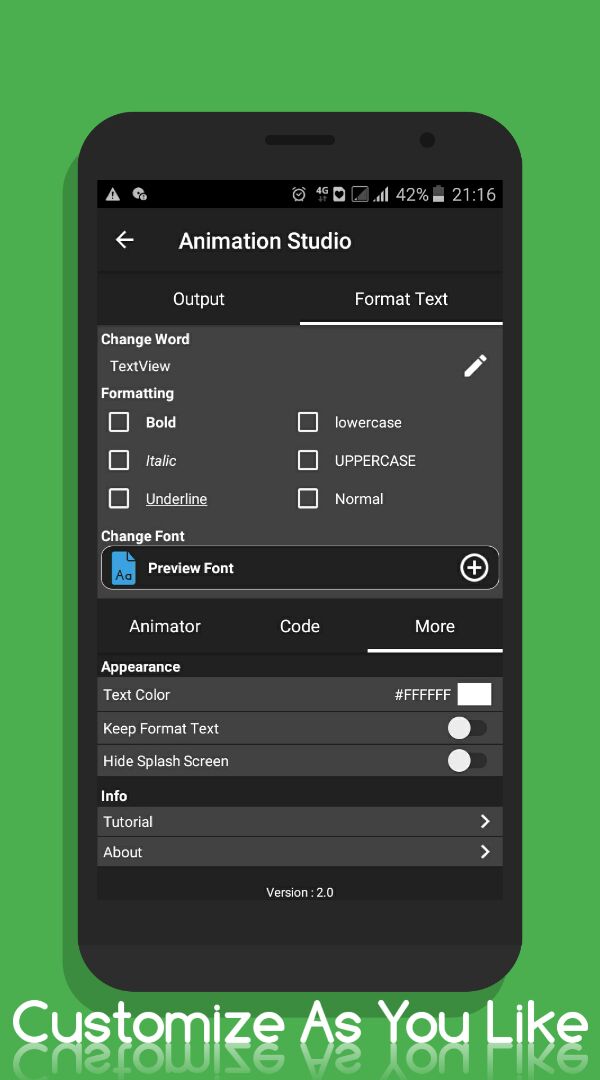Turn on Hide Splash Screen switch

466,761
